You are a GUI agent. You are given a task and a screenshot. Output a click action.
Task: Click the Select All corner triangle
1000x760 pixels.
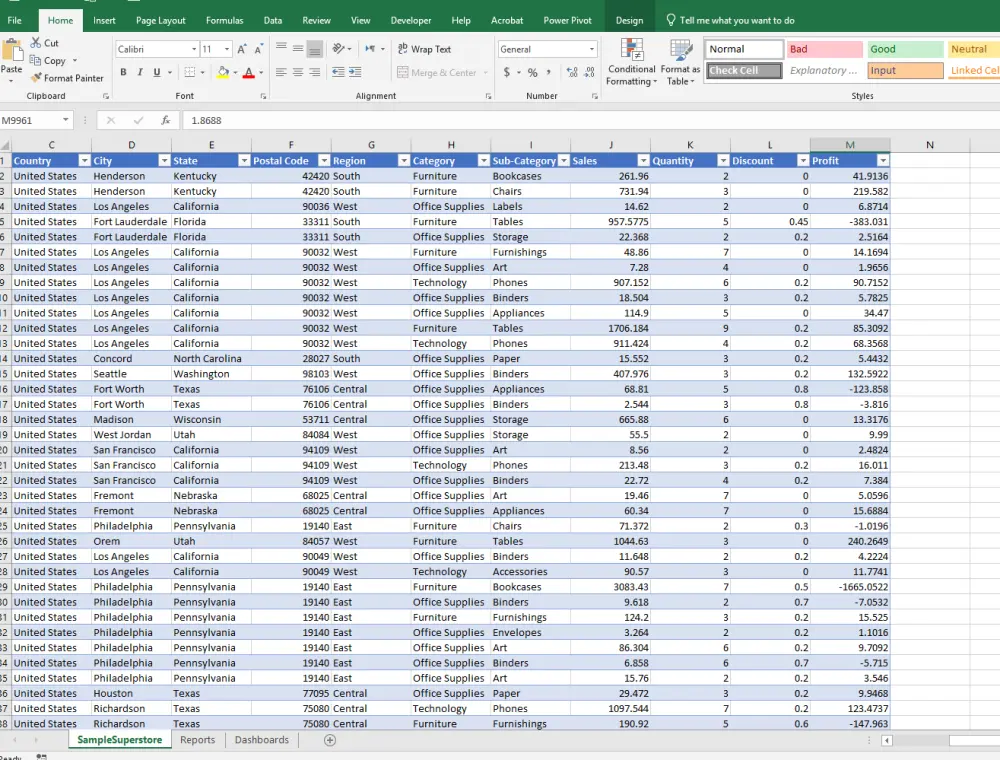coord(5,145)
